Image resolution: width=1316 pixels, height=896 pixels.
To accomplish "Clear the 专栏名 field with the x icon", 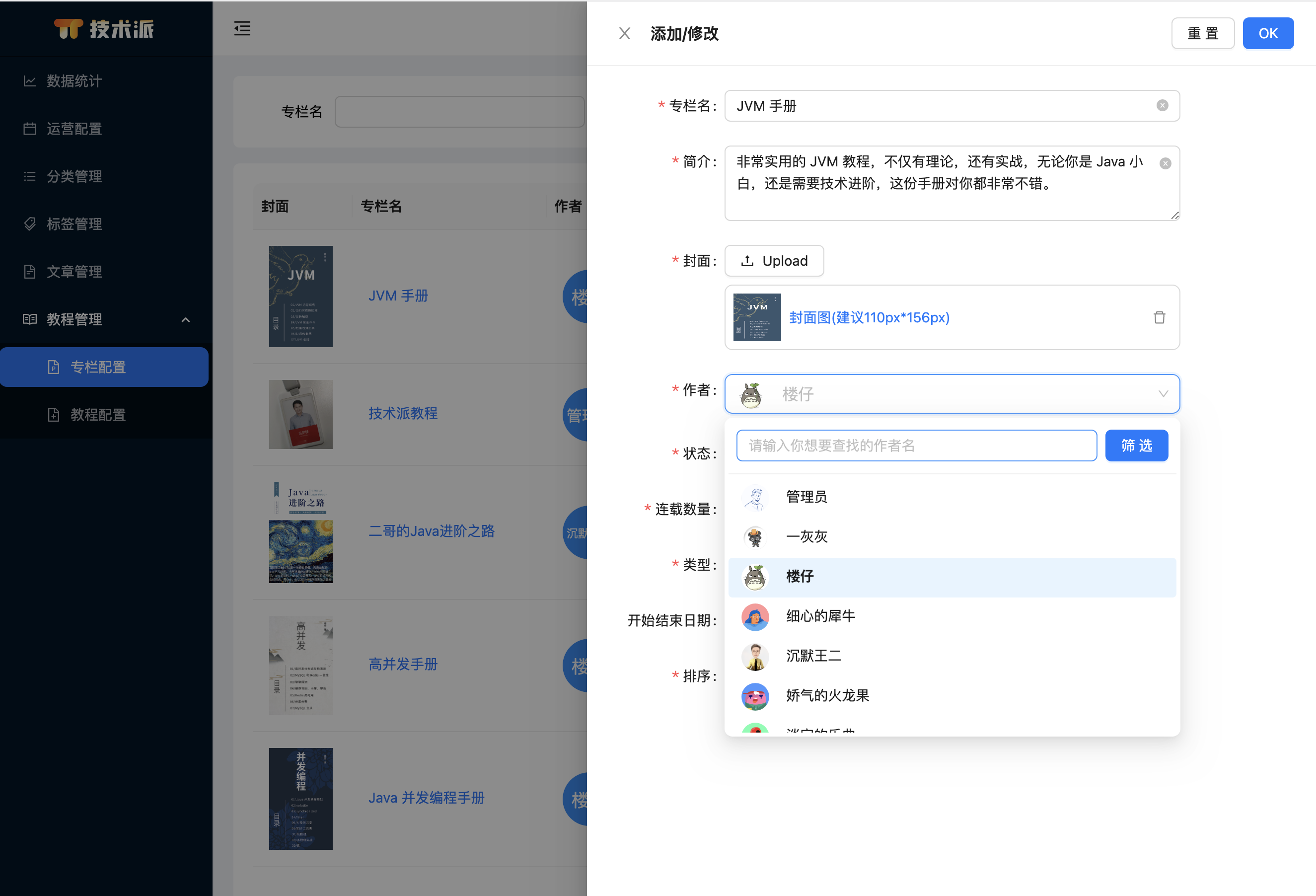I will 1162,105.
